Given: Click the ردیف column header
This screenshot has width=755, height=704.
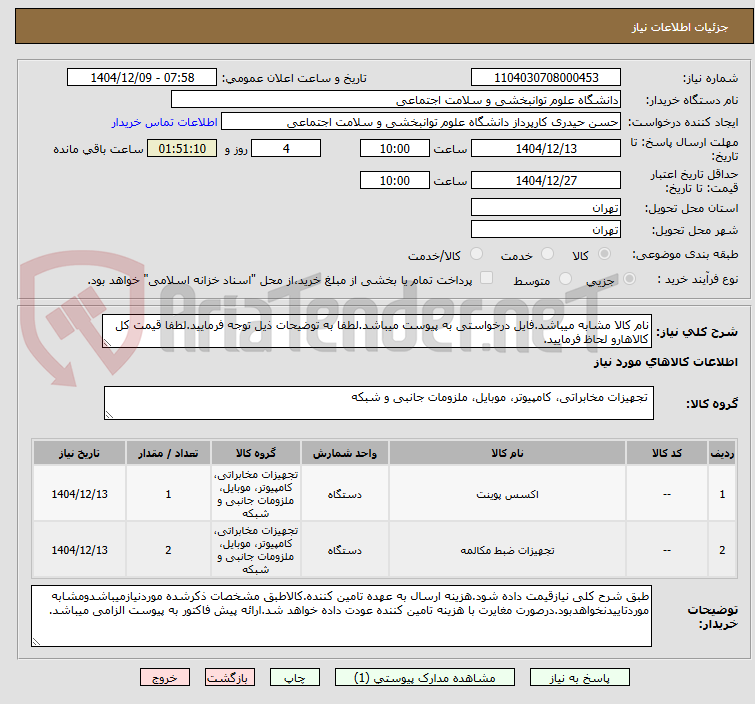Looking at the screenshot, I should coord(722,453).
